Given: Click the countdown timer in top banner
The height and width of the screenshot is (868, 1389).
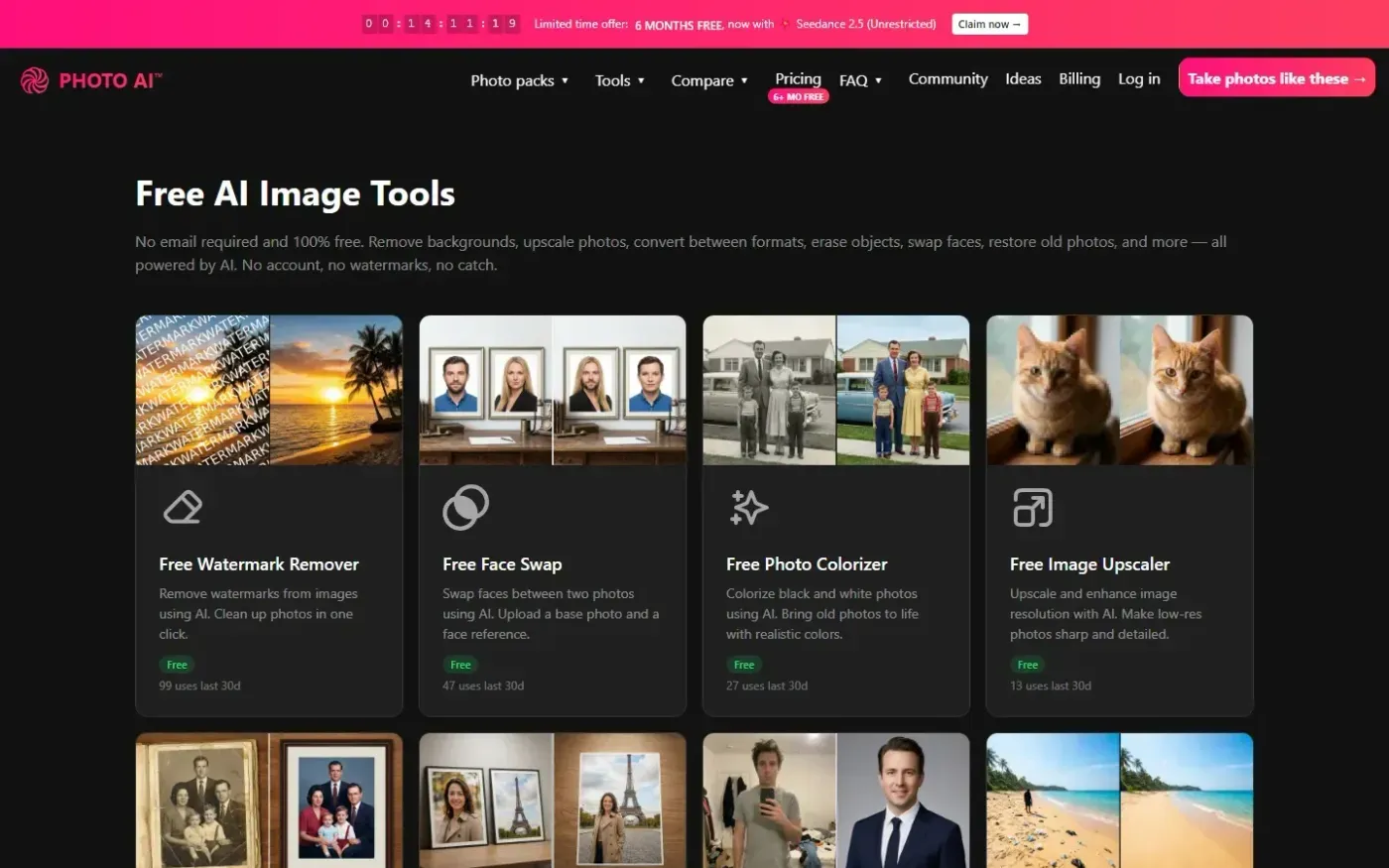Looking at the screenshot, I should [x=441, y=24].
